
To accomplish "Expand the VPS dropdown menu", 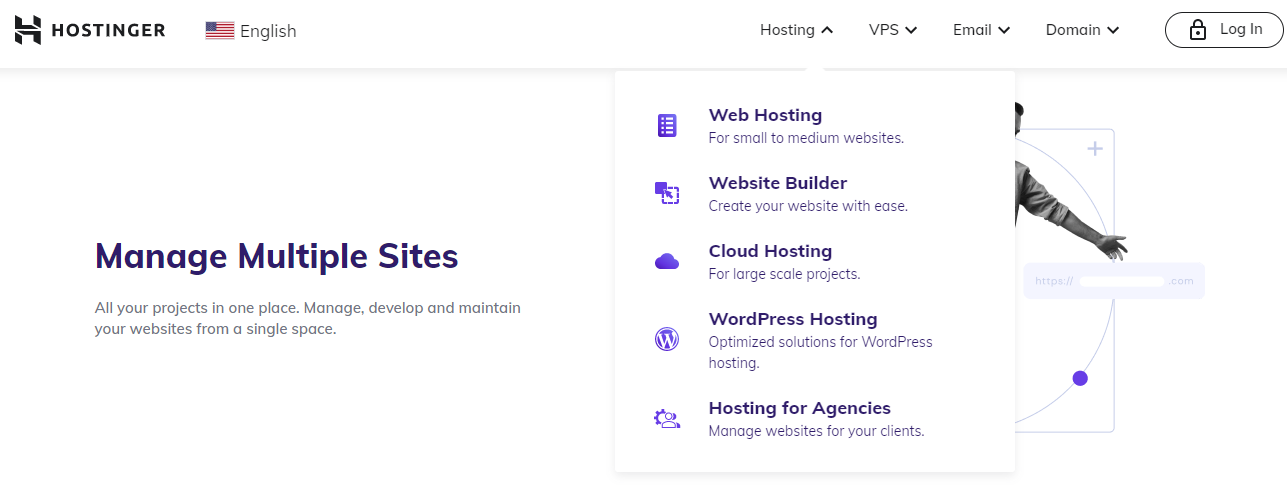I will (893, 30).
